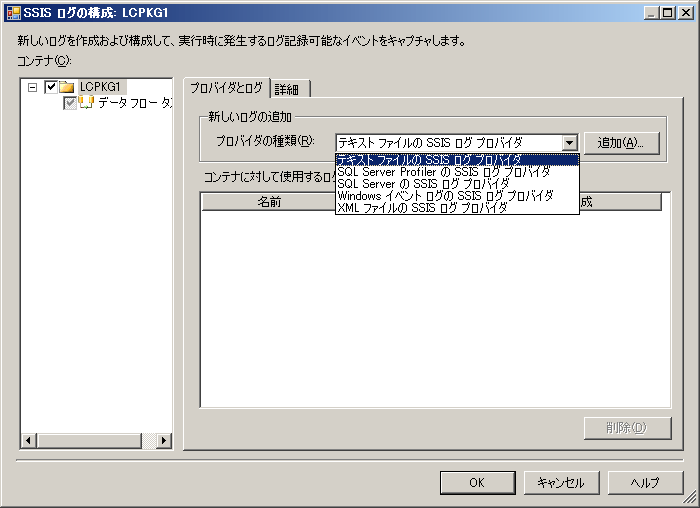The image size is (700, 508).
Task: Close the SSIS ログの構成 dialog
Action: 685,12
